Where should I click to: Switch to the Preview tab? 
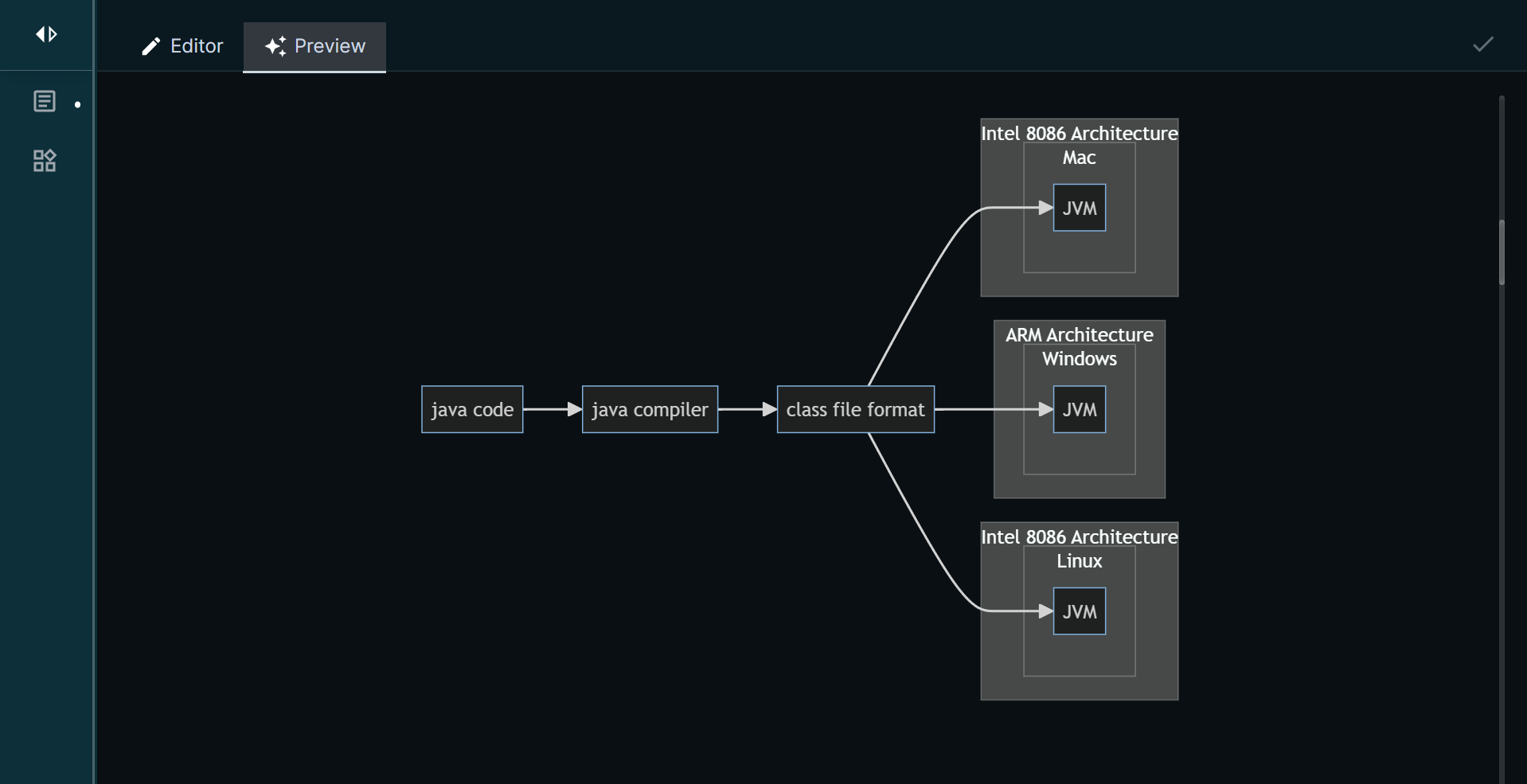314,46
